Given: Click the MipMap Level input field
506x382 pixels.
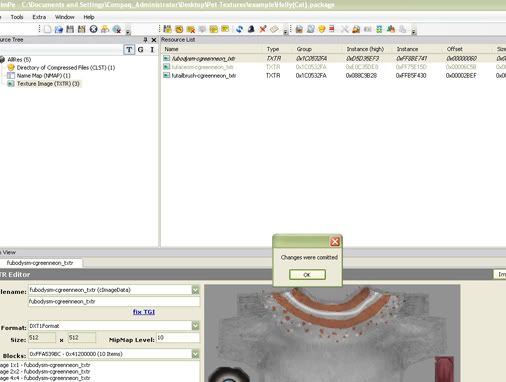Looking at the screenshot, I should coord(178,338).
